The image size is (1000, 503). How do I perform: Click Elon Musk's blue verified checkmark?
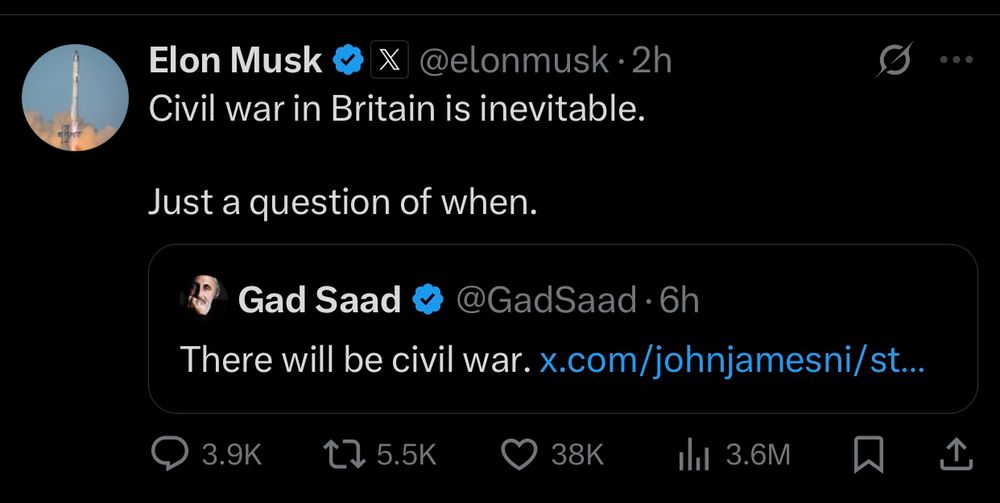coord(348,61)
